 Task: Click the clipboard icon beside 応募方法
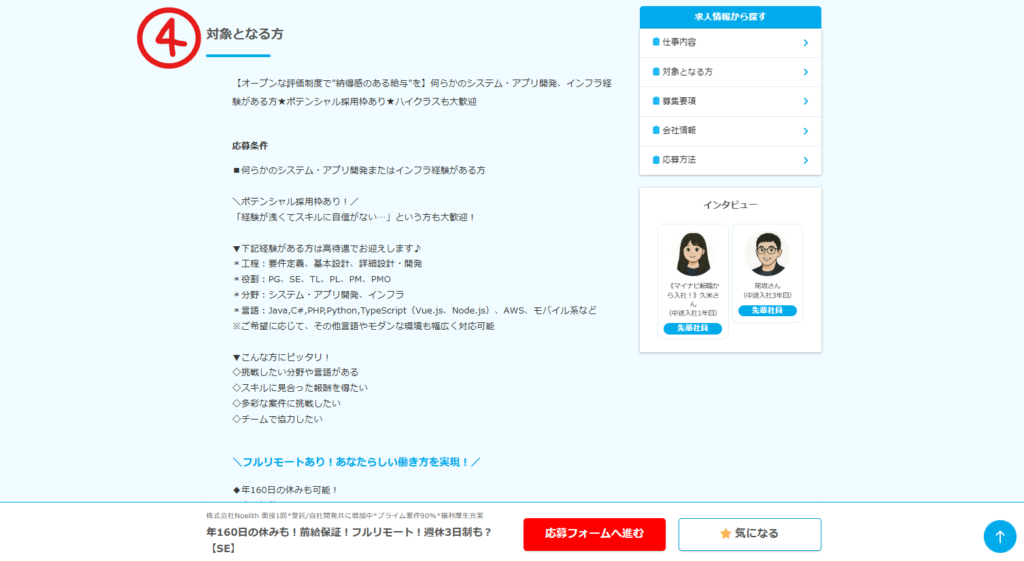(x=656, y=160)
